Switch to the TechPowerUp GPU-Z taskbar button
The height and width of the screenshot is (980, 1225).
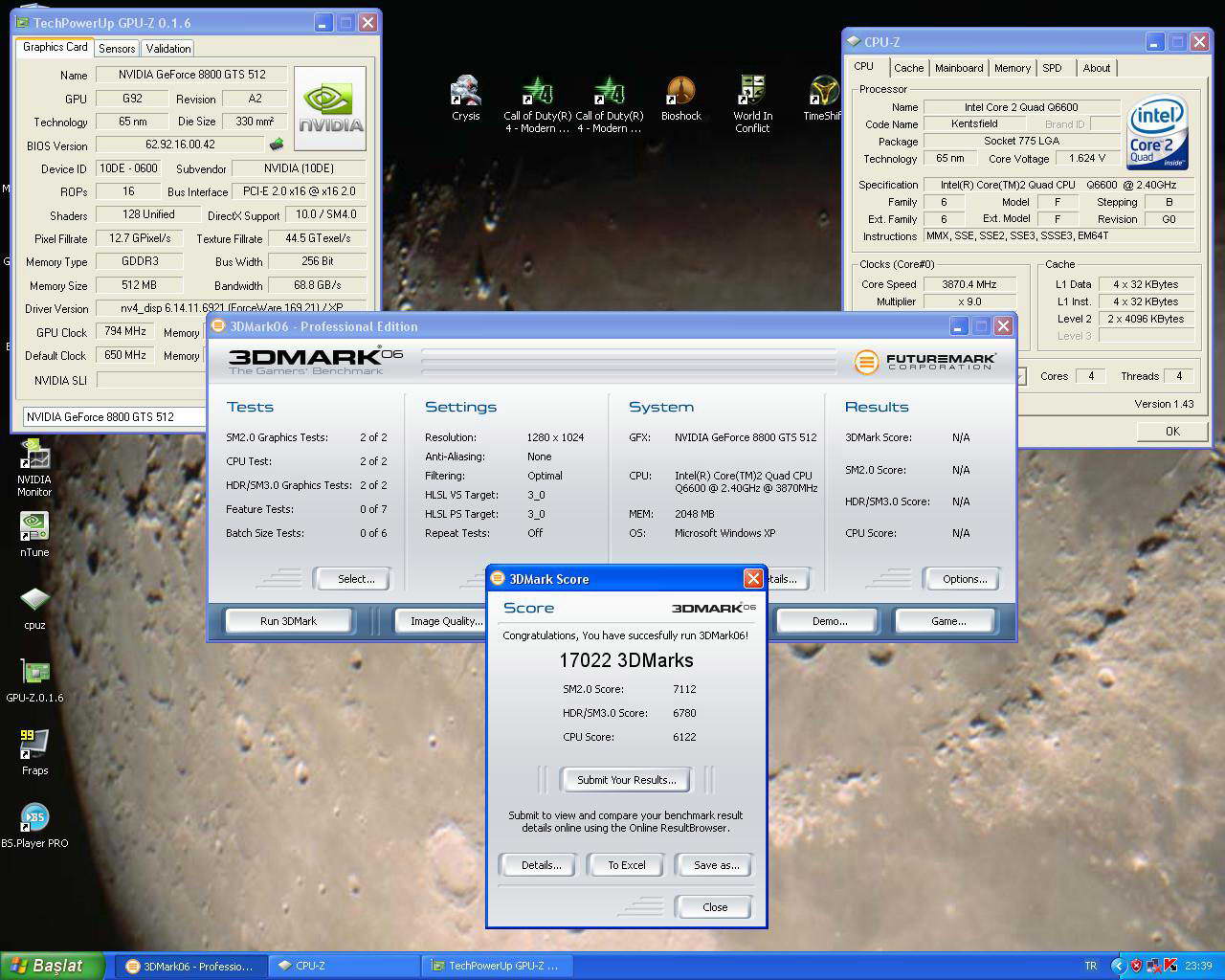[498, 966]
